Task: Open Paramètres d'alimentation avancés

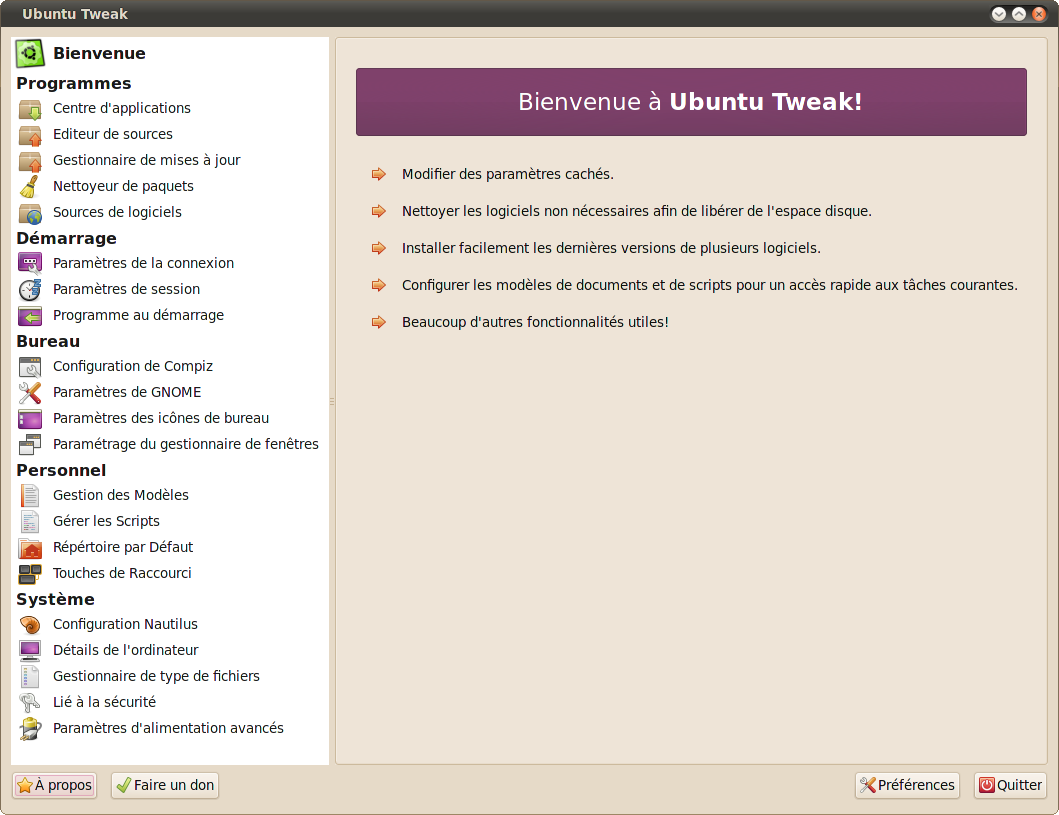Action: pos(168,728)
